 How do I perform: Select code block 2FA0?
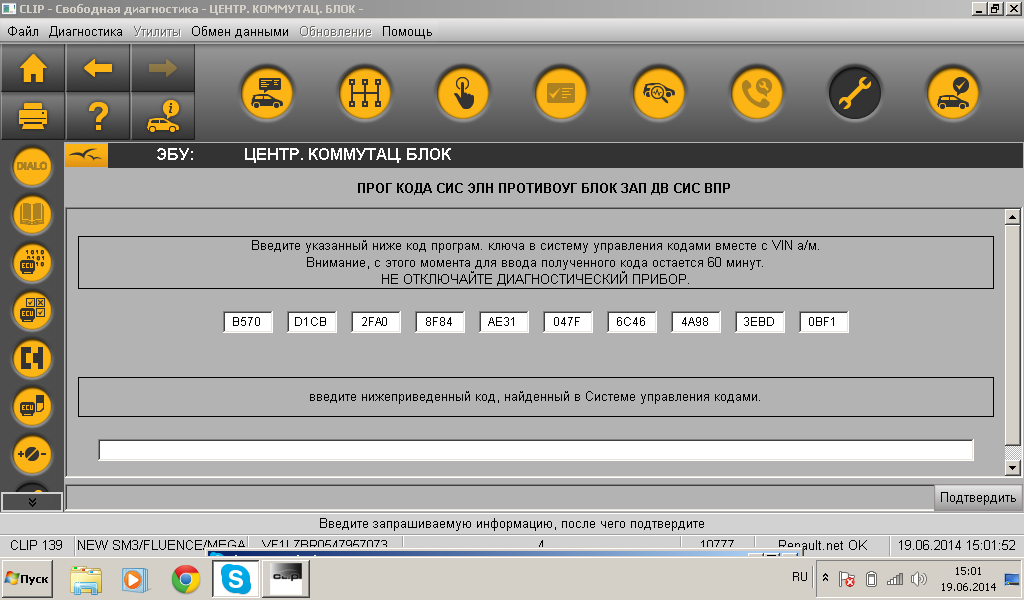pos(375,322)
